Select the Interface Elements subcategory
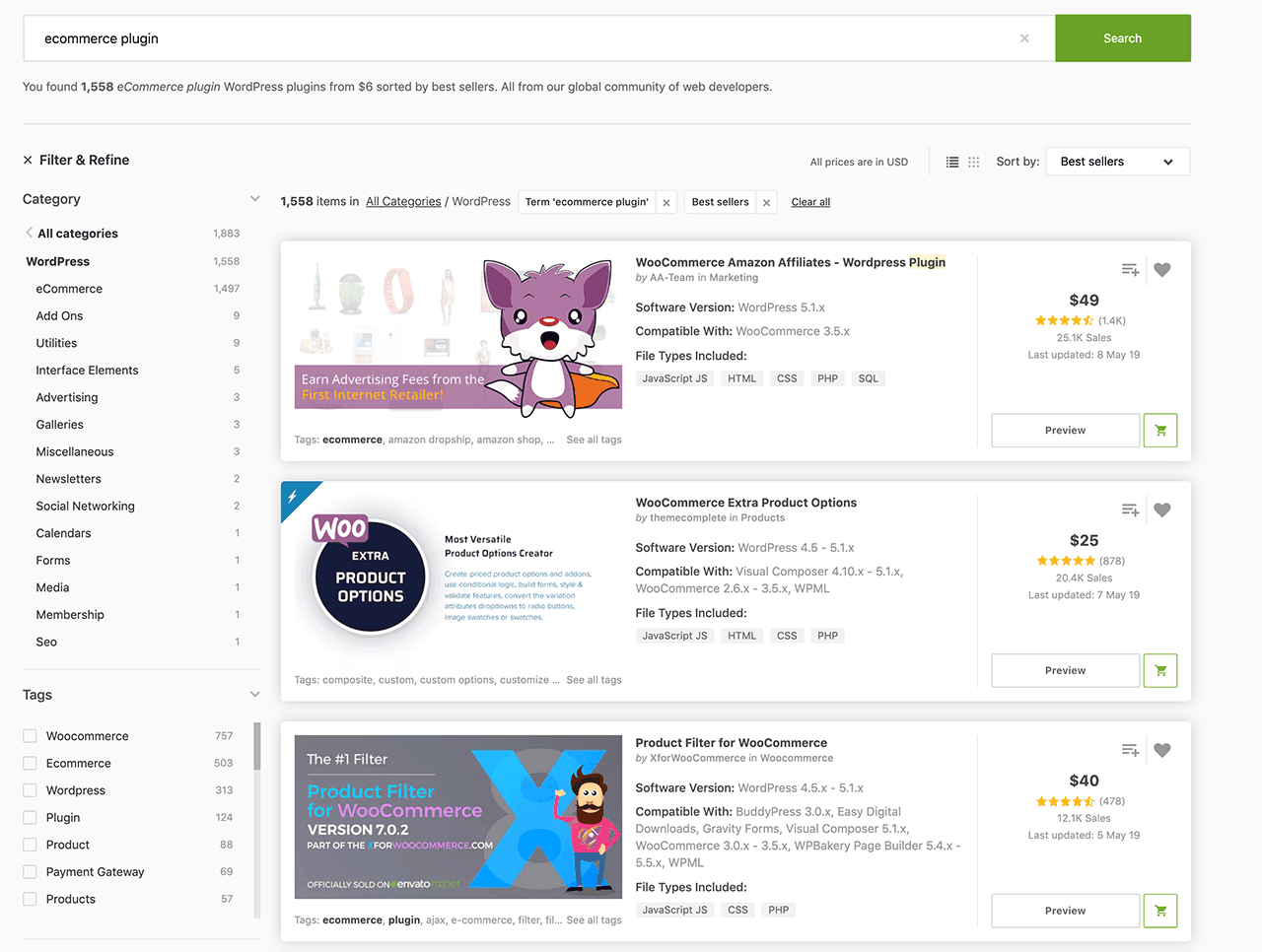Viewport: 1262px width, 952px height. (87, 370)
